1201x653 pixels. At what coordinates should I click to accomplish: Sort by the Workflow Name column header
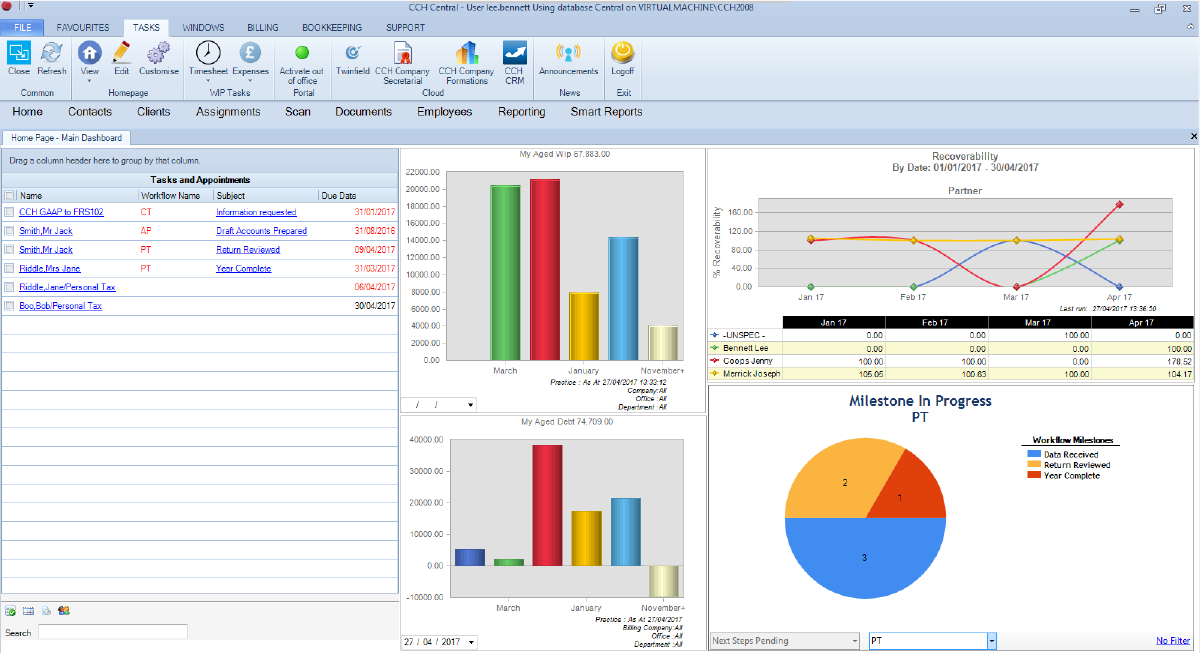(175, 196)
